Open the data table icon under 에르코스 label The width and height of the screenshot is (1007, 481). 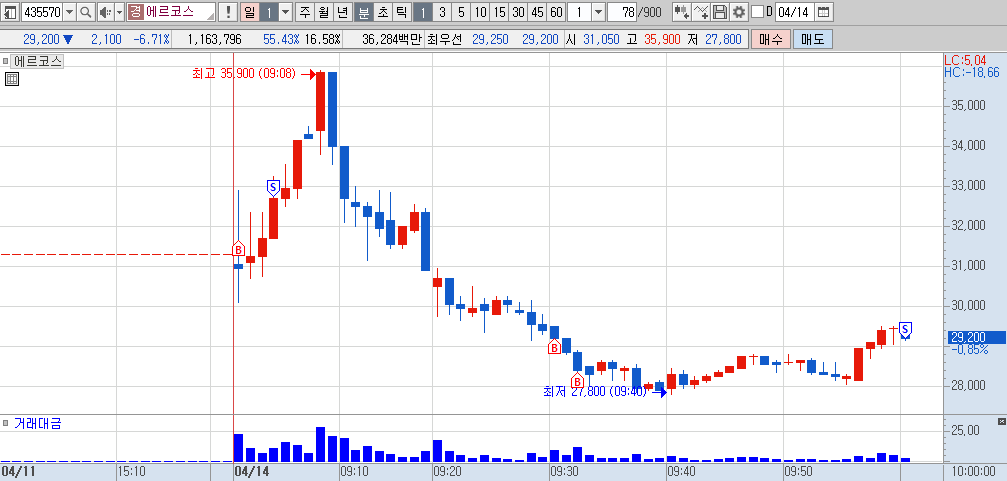coord(12,79)
